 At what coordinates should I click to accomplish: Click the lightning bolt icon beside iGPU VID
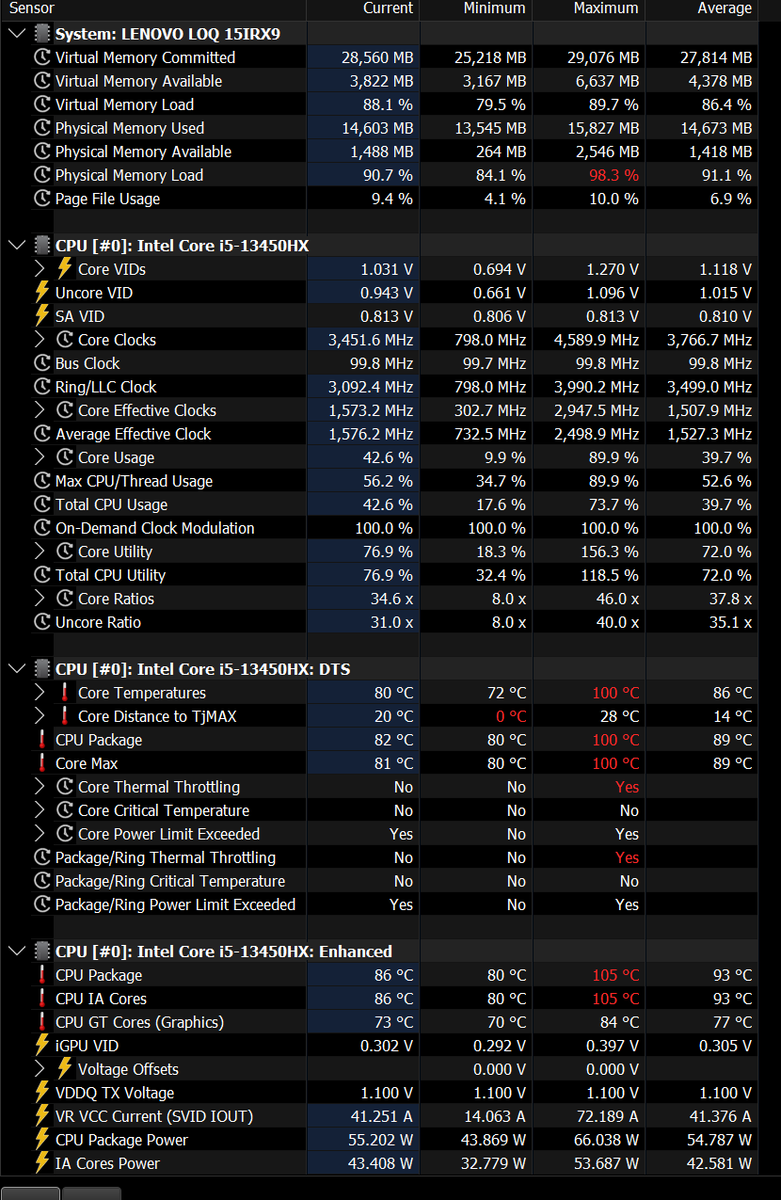pos(42,1045)
